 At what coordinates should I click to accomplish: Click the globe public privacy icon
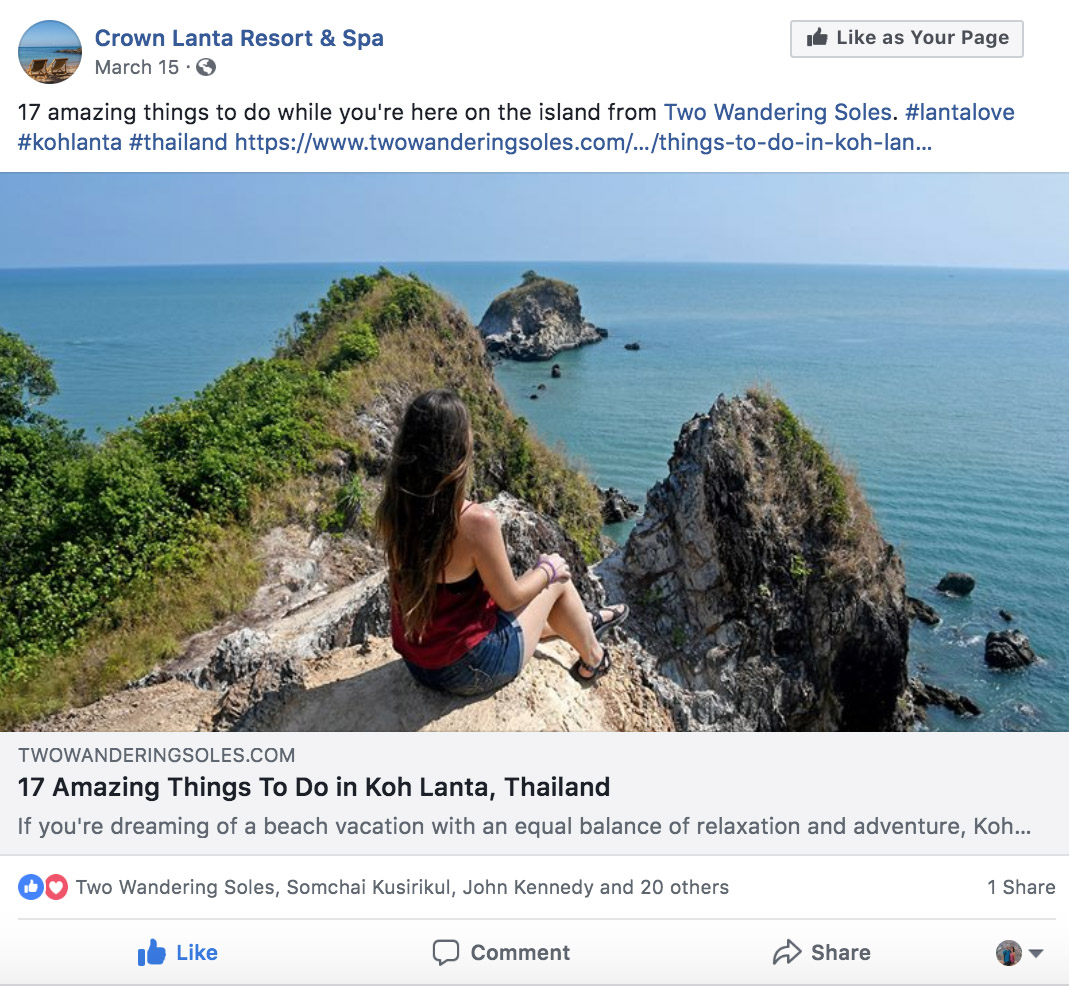point(206,68)
